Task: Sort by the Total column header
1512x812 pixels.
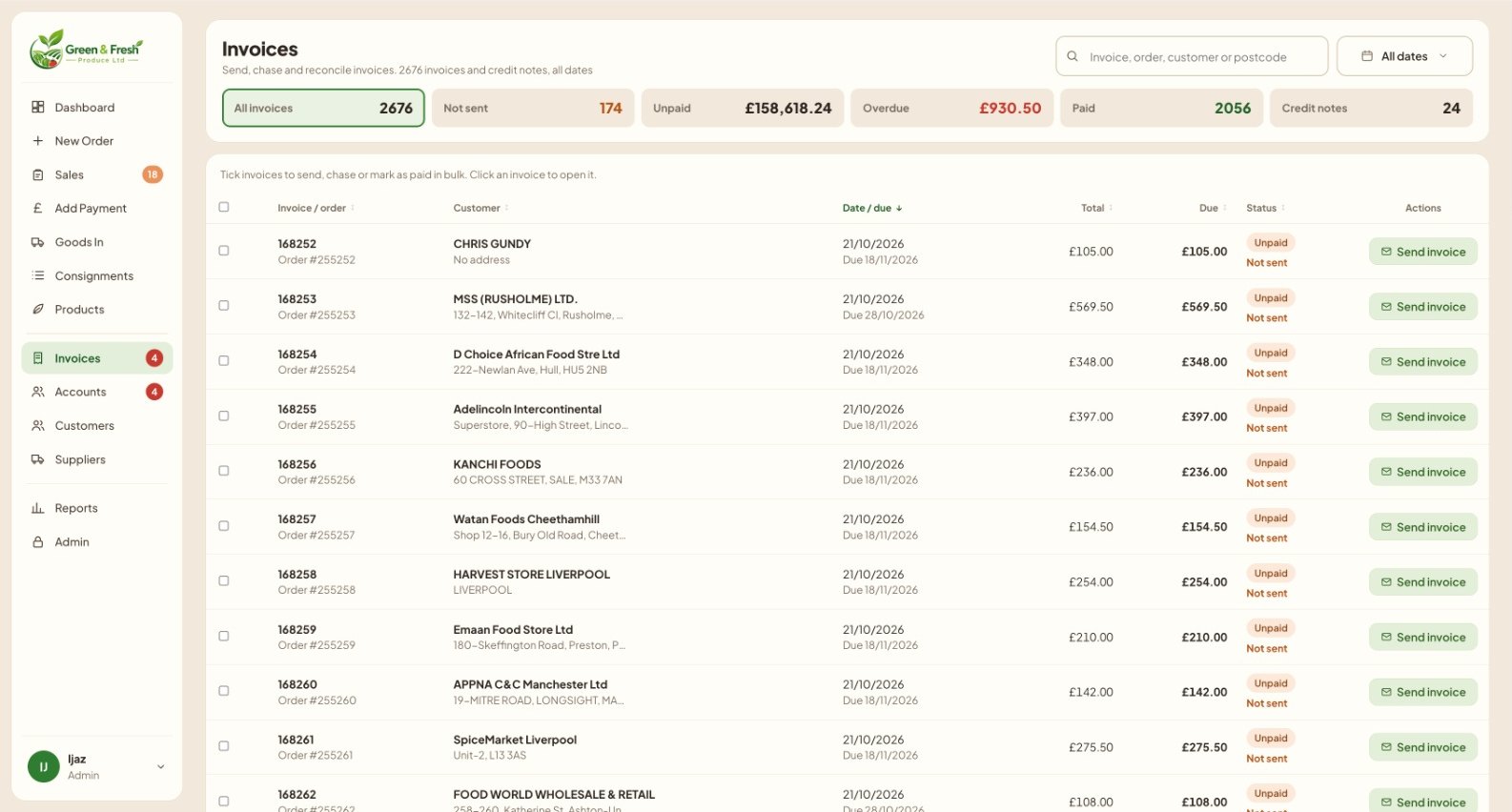Action: pos(1096,208)
